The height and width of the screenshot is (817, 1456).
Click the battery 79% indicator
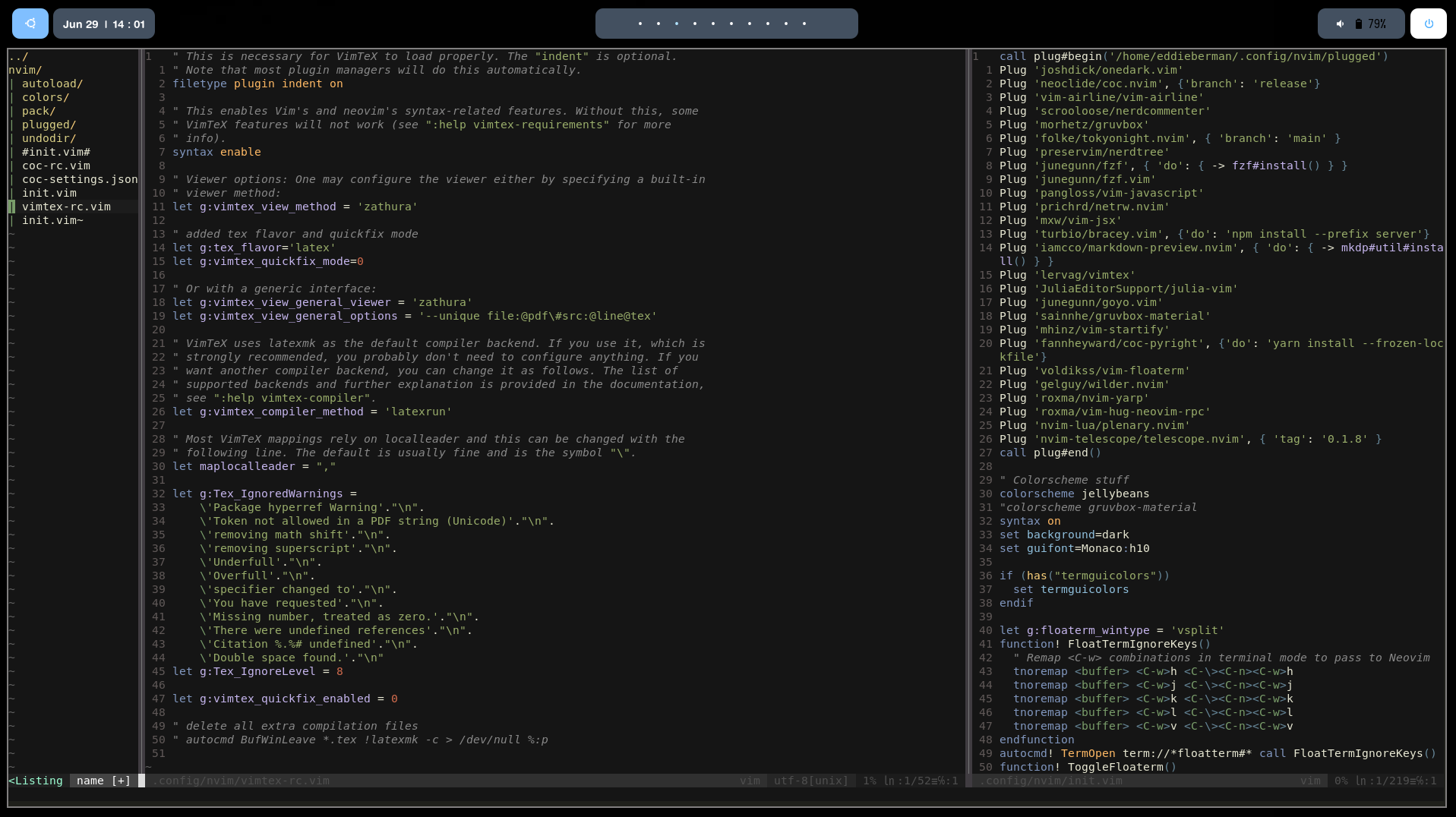(x=1371, y=24)
